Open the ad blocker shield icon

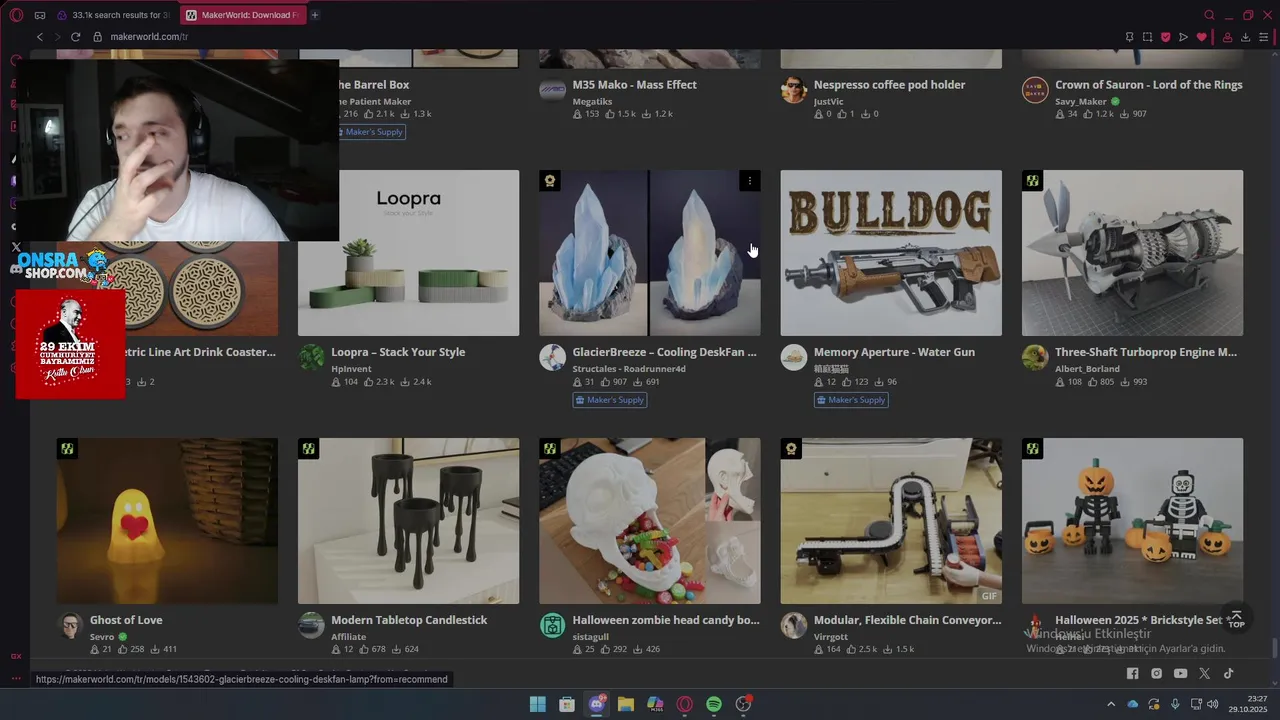(x=1165, y=37)
